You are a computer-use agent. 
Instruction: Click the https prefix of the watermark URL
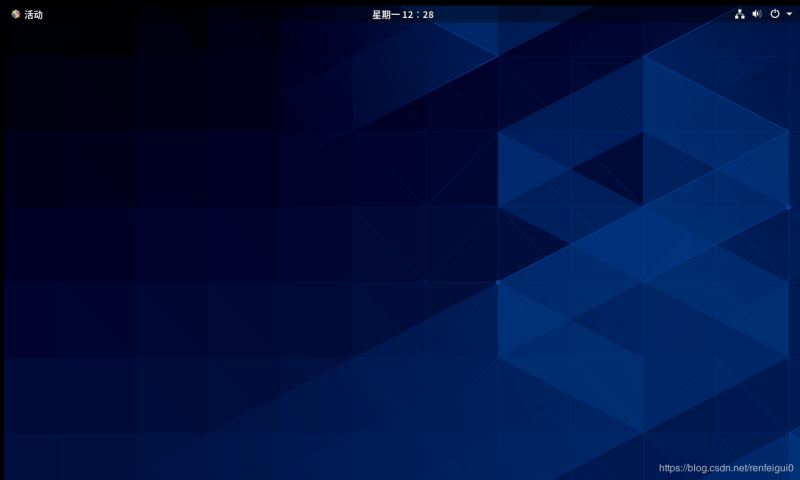[671, 467]
